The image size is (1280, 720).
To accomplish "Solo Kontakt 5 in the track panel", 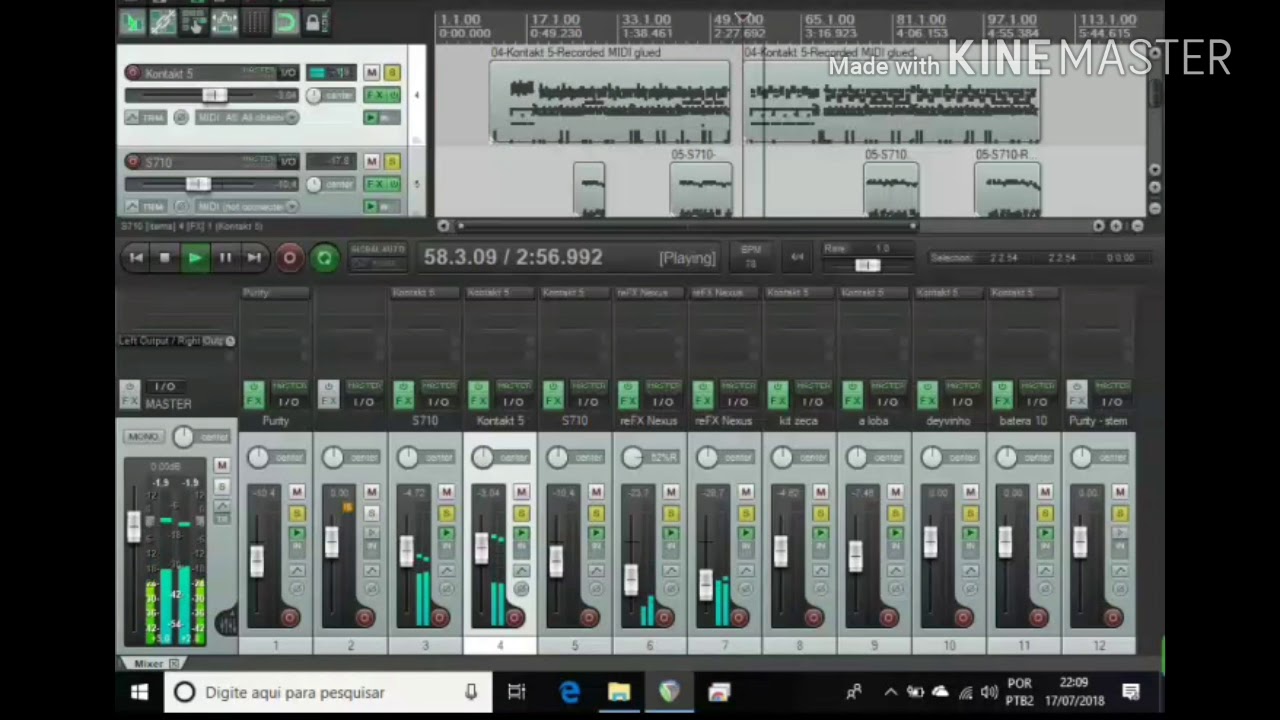I will pyautogui.click(x=392, y=73).
